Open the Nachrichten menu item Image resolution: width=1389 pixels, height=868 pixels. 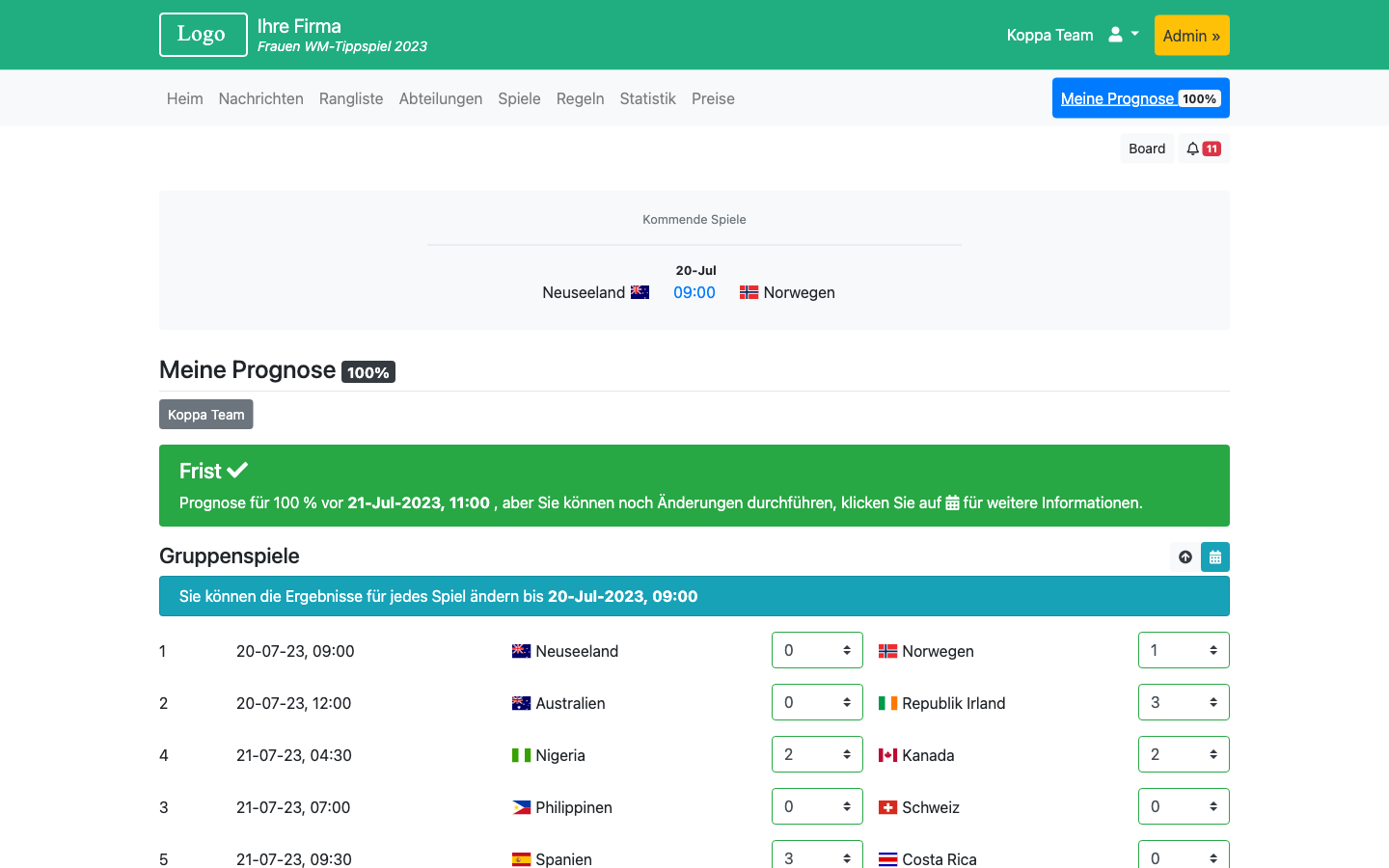(261, 98)
